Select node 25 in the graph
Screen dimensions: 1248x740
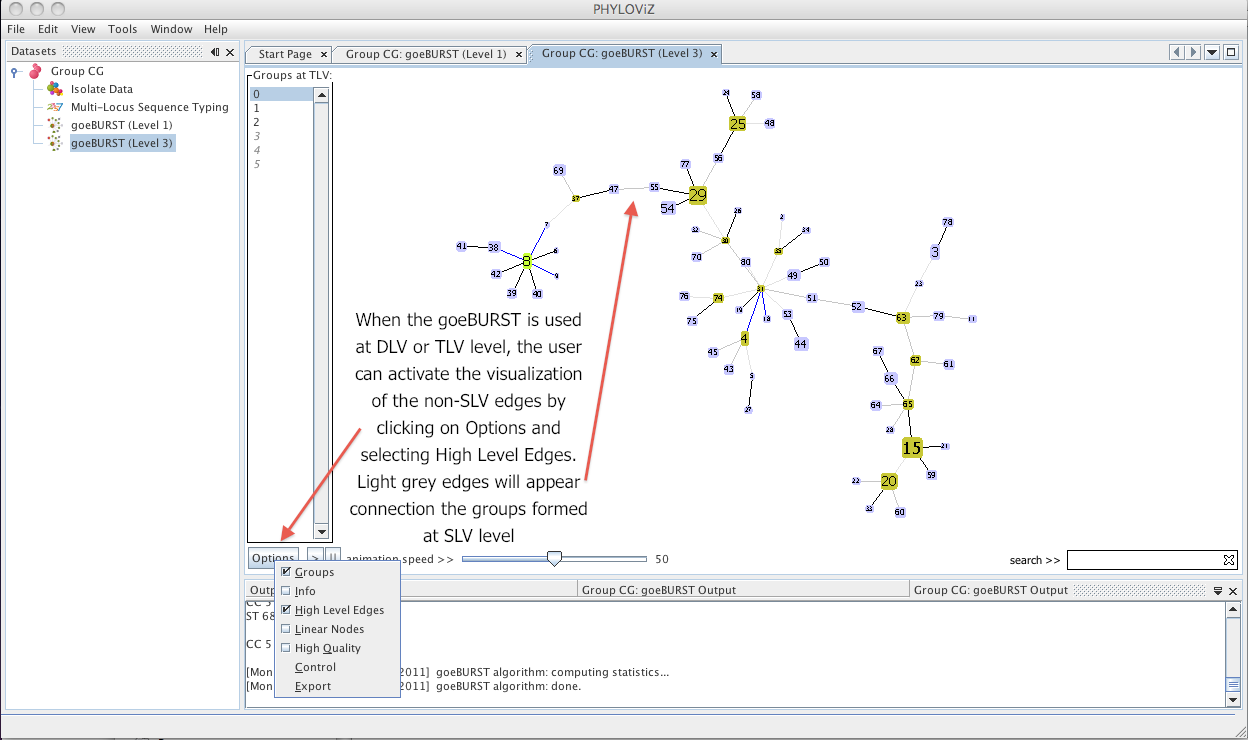tap(738, 124)
